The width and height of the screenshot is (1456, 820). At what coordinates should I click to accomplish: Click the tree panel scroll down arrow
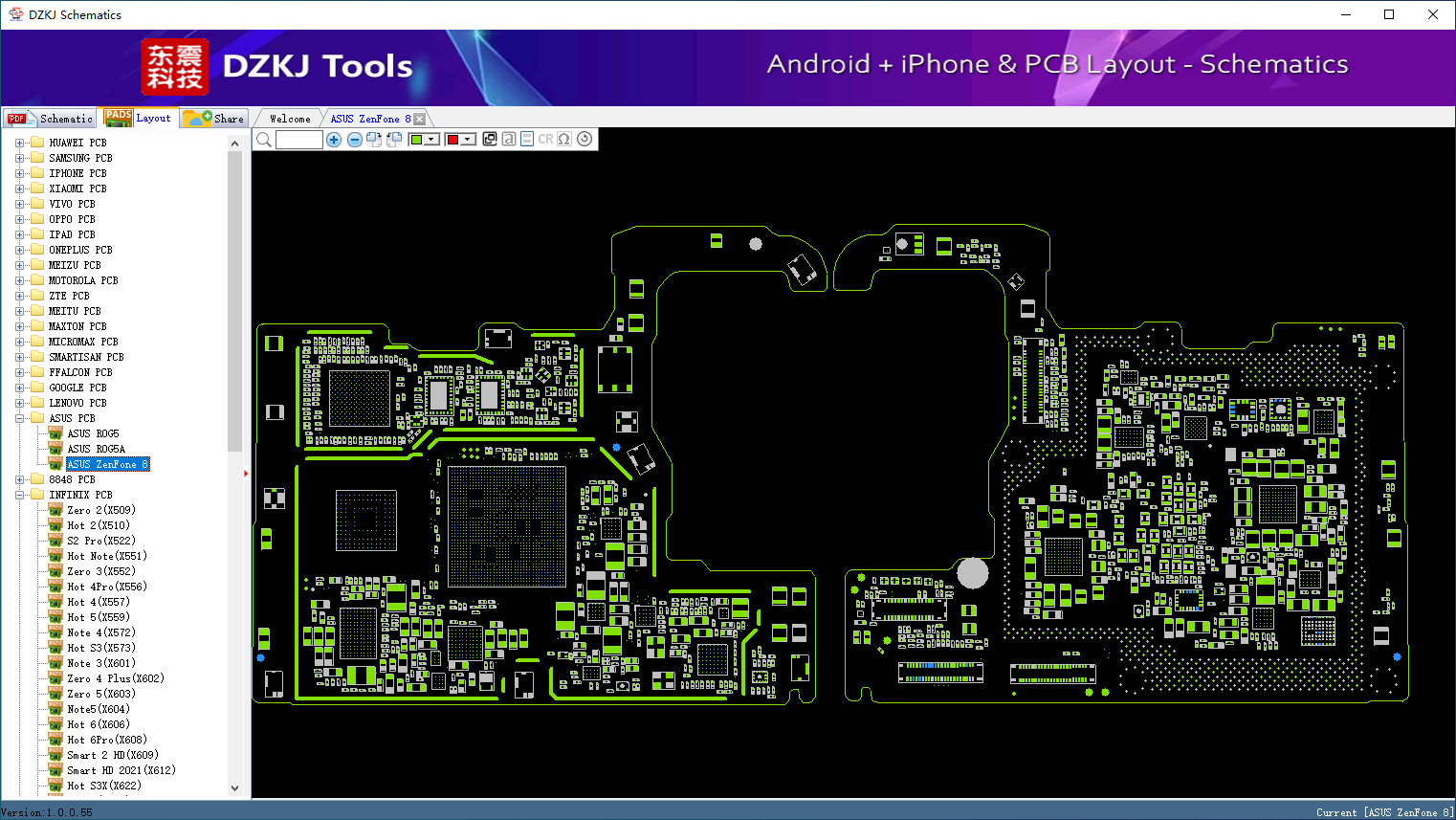click(235, 788)
